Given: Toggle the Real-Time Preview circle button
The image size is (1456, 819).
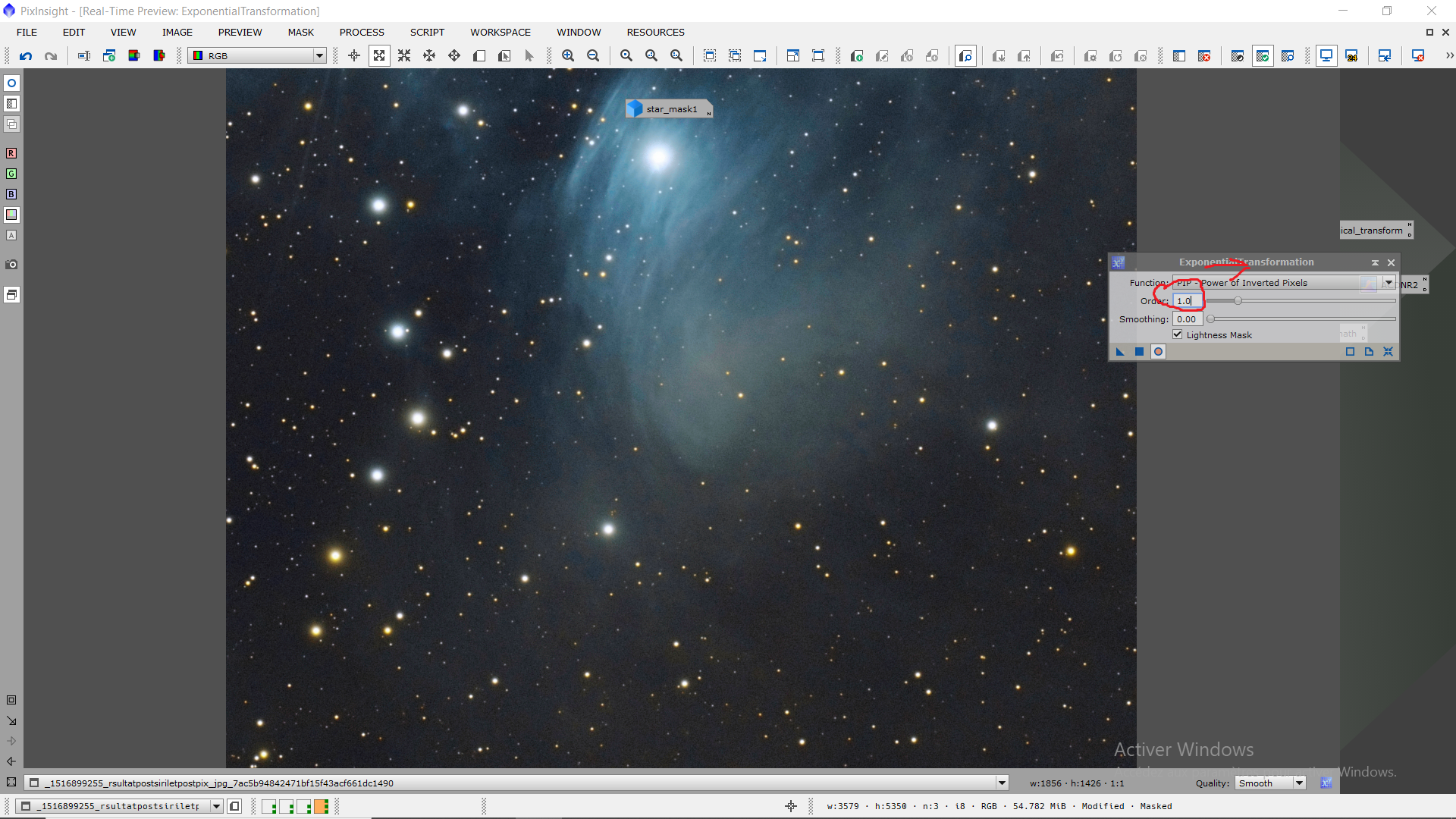Looking at the screenshot, I should tap(1158, 351).
